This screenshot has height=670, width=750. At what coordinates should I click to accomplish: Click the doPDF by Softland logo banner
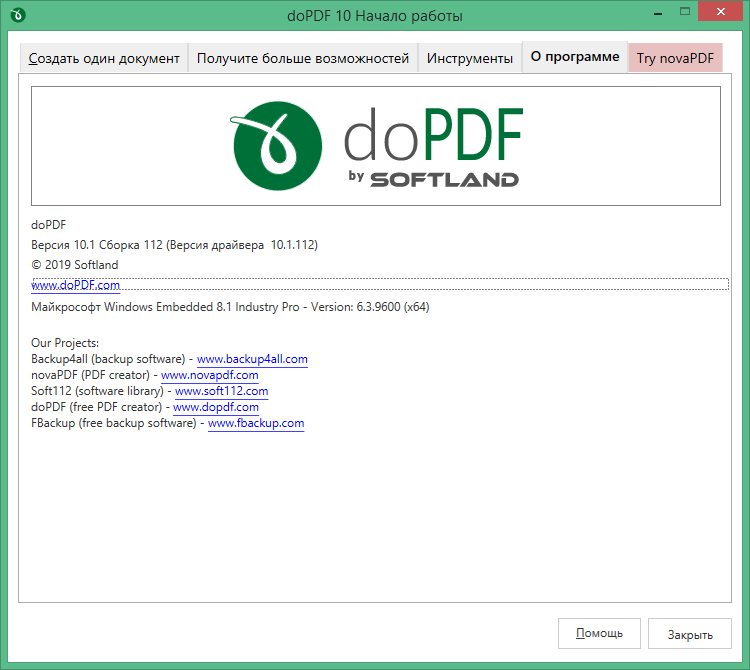pos(376,146)
